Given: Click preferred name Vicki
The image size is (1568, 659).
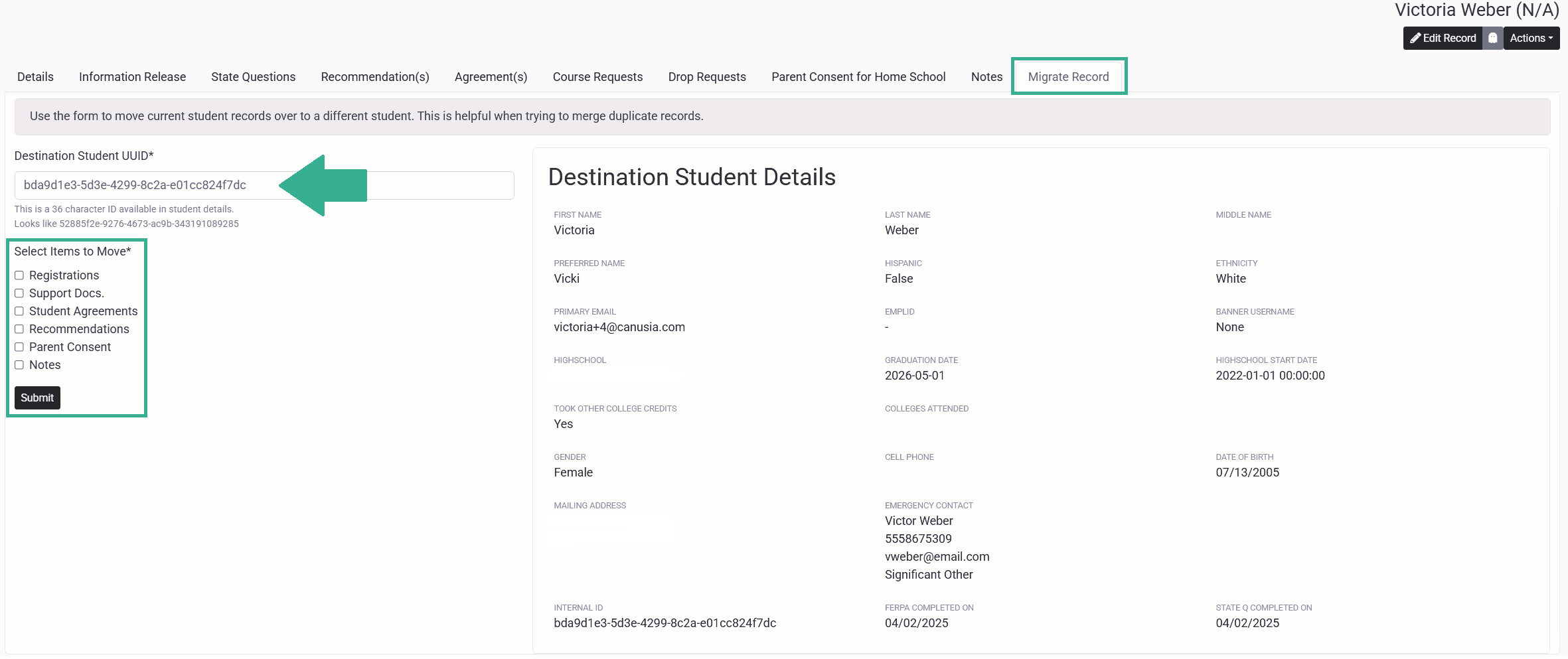Looking at the screenshot, I should [566, 279].
